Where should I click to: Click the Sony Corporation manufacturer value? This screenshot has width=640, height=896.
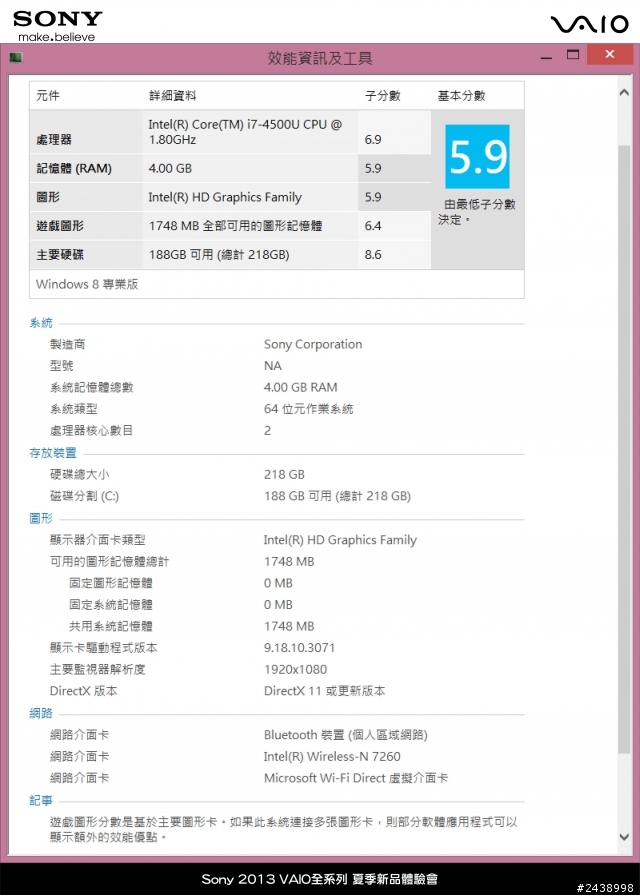[313, 344]
